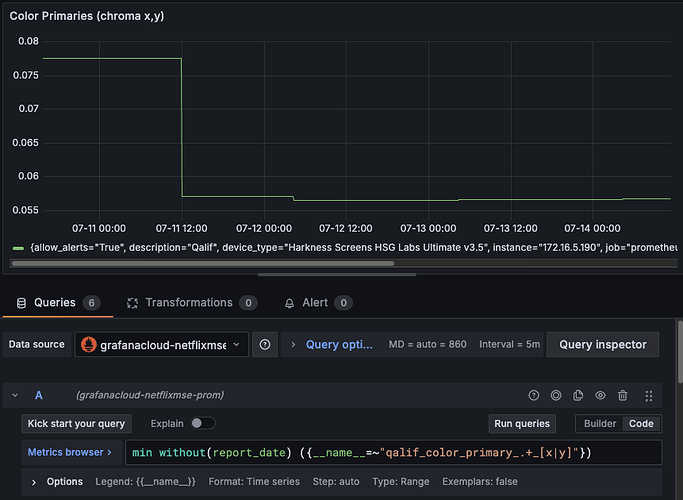This screenshot has height=500, width=683.
Task: Click the Exemplars: false option text
Action: pyautogui.click(x=480, y=482)
